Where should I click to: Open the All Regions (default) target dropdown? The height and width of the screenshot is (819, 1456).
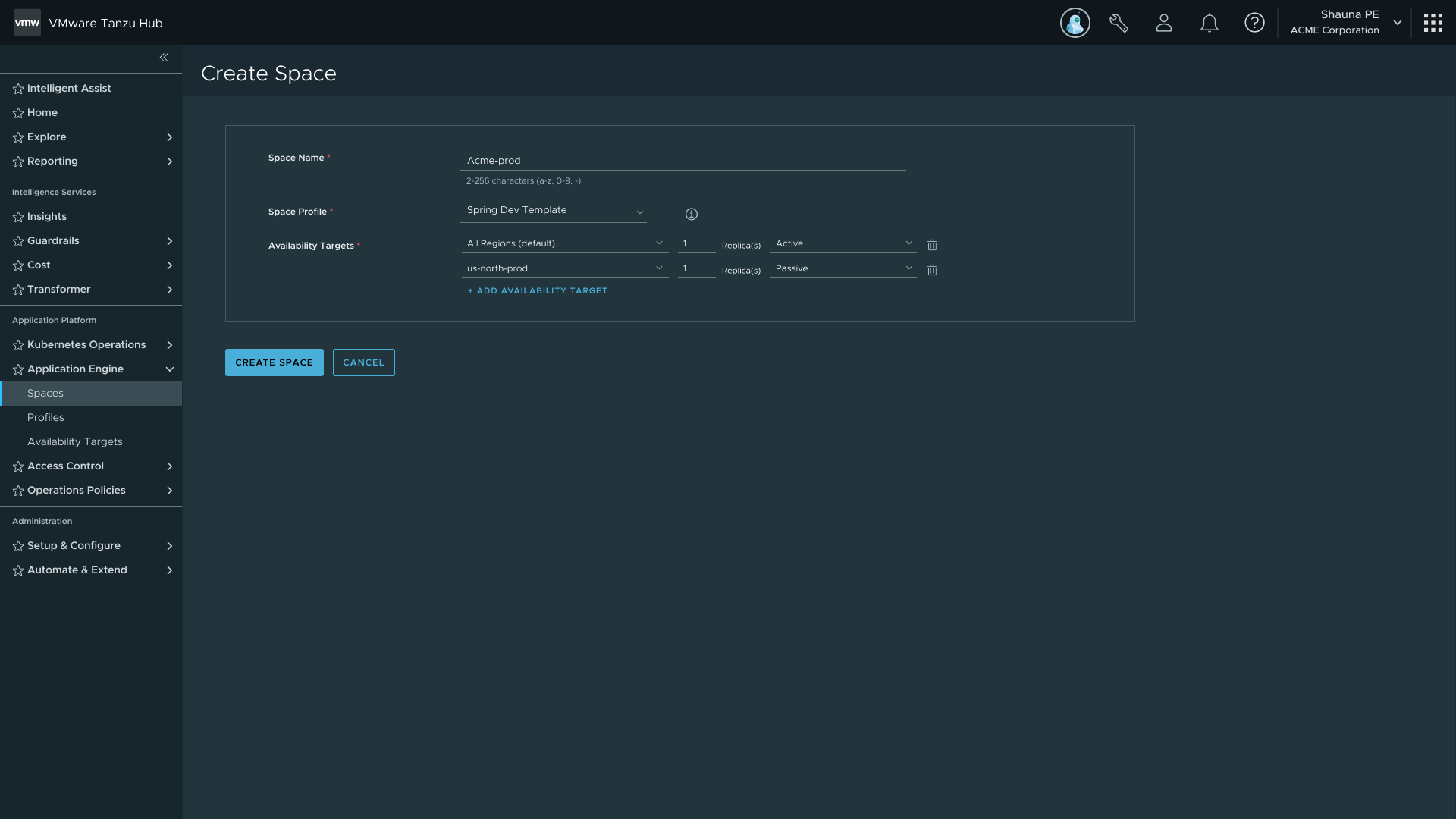tap(565, 243)
